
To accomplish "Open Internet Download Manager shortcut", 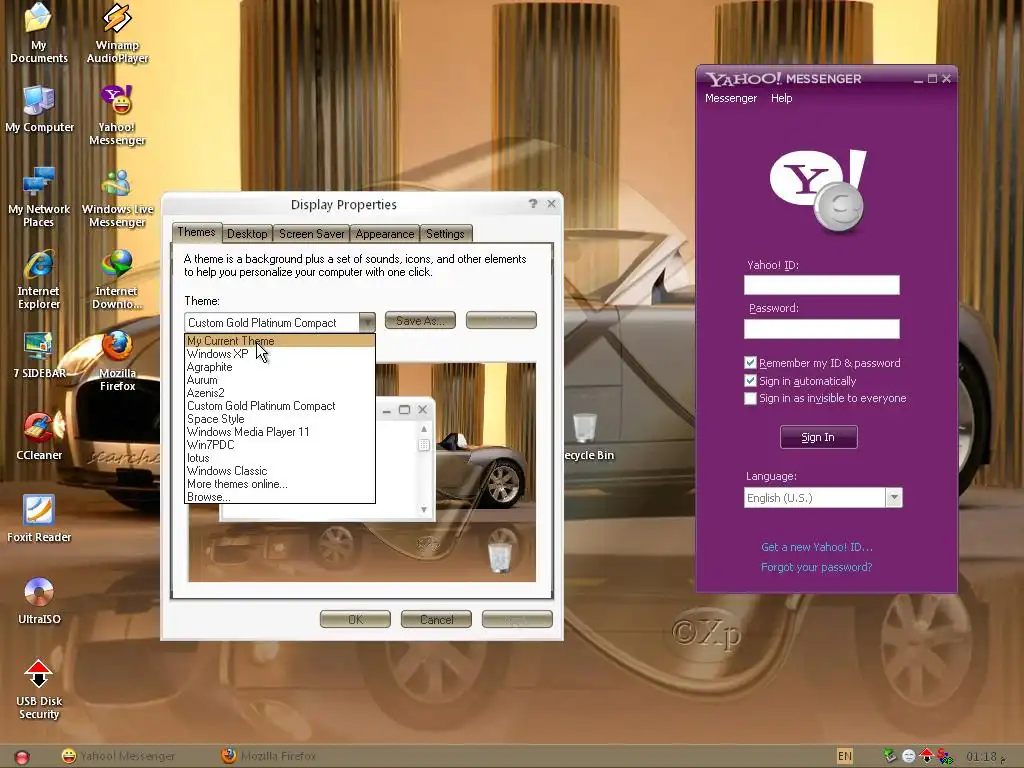I will point(118,280).
